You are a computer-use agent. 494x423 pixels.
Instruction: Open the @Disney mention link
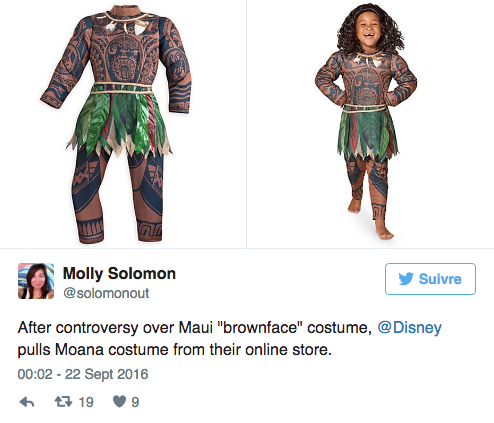tap(409, 327)
